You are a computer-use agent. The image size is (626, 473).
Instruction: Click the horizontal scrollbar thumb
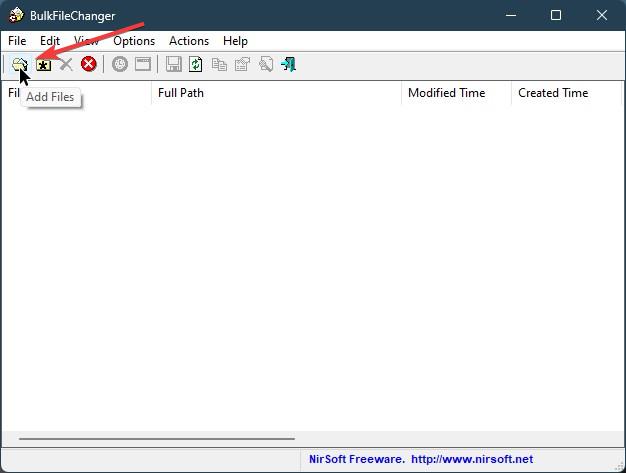tap(157, 439)
